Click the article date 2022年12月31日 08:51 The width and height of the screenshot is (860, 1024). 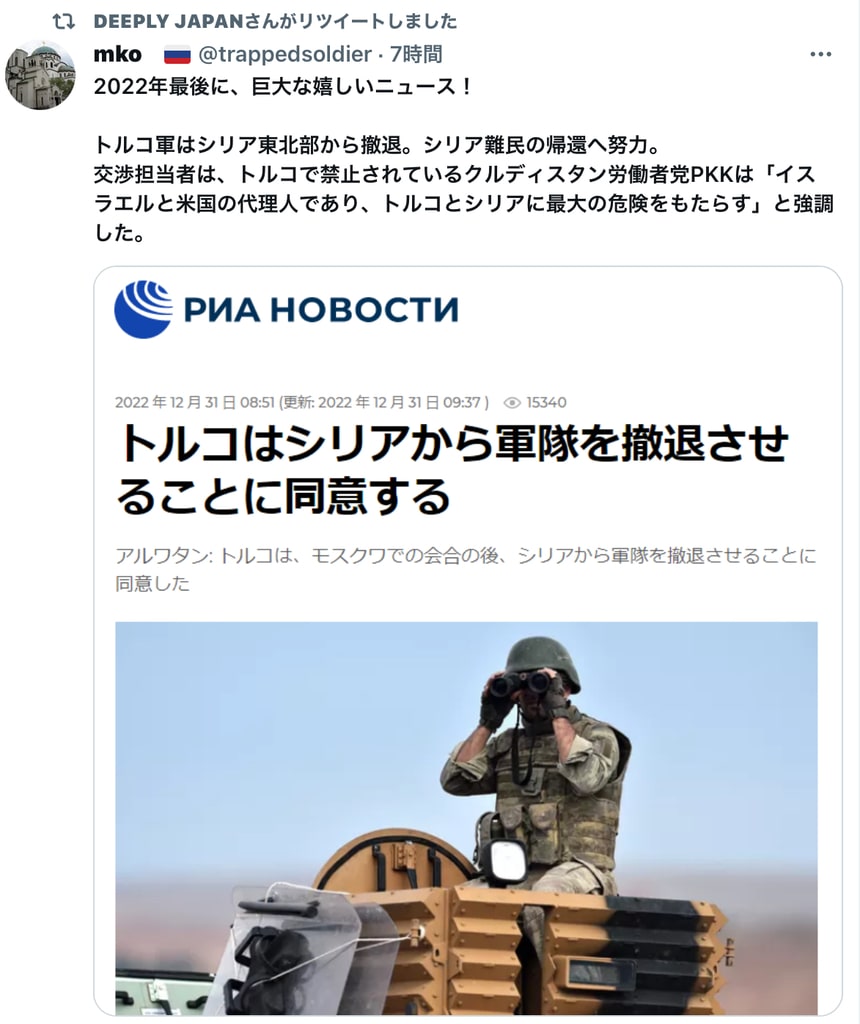(195, 402)
